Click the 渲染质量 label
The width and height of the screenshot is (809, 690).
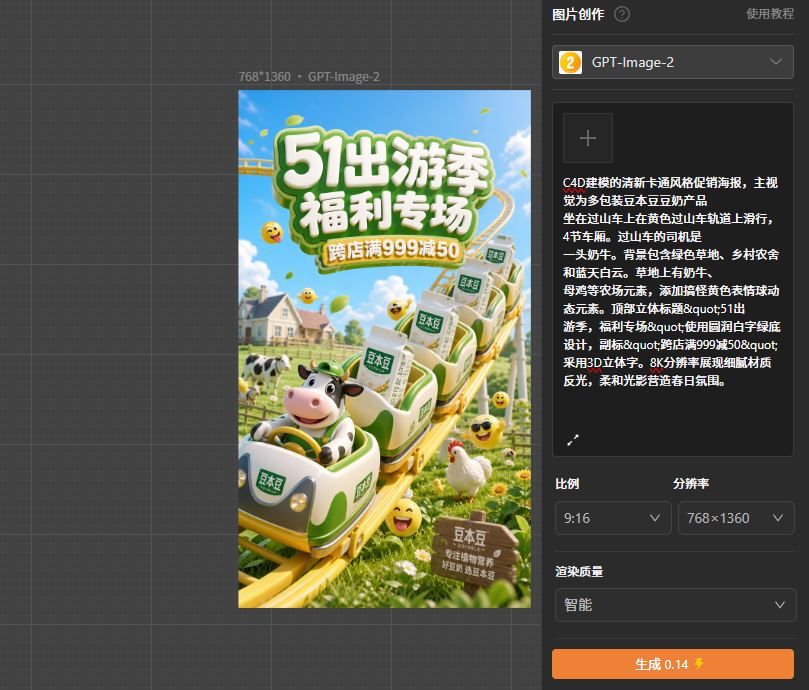(579, 572)
